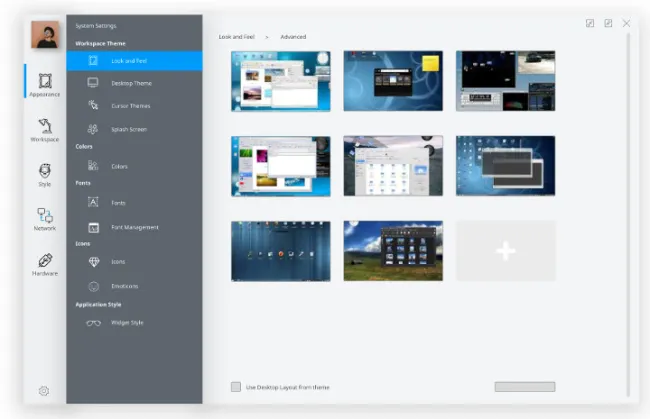Click the Application Style section header
The image size is (650, 419).
pos(98,304)
